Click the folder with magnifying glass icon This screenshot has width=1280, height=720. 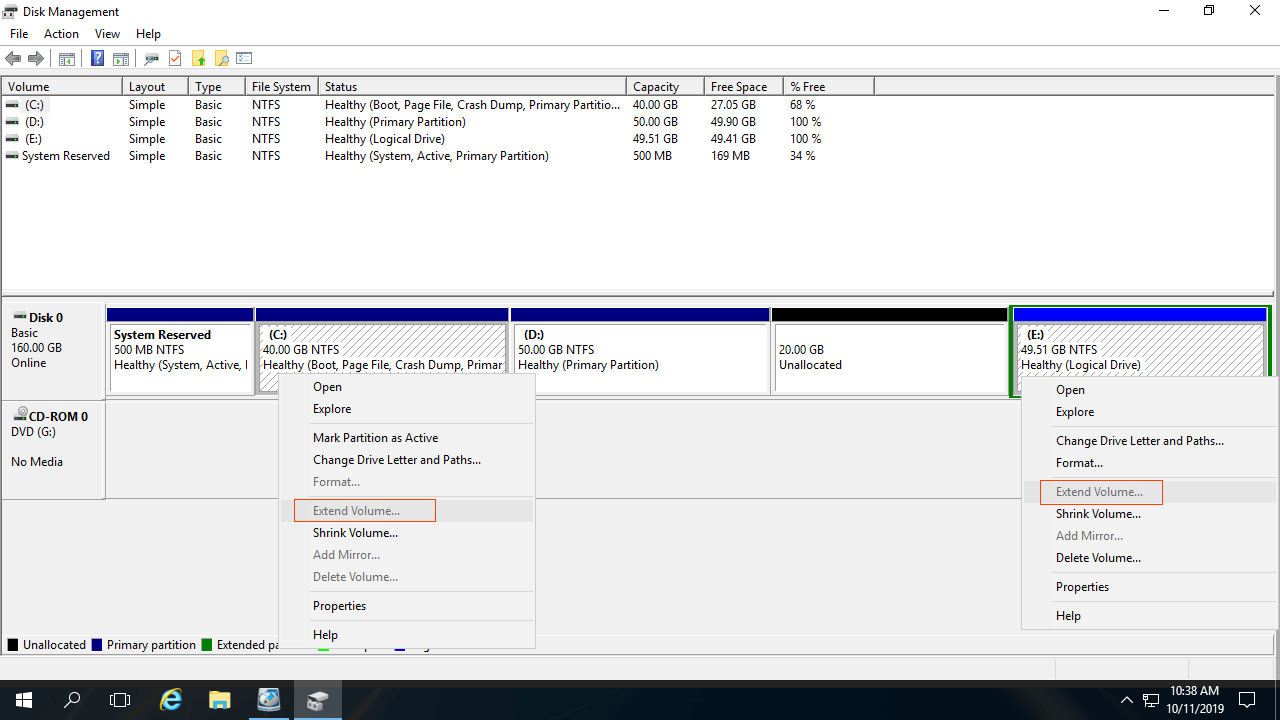[221, 59]
